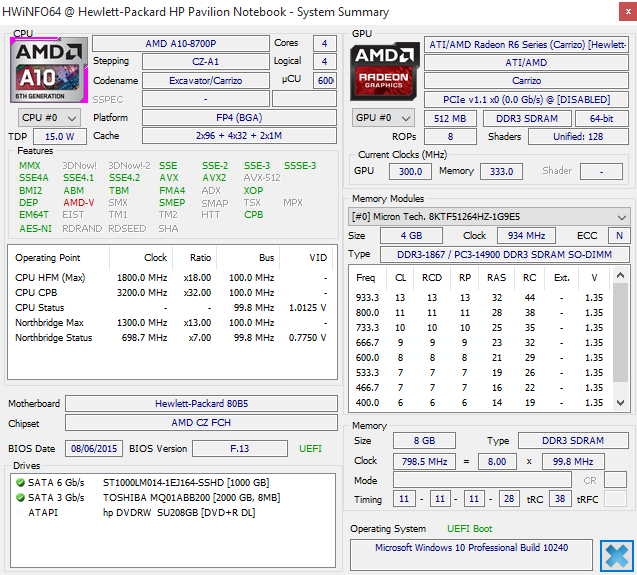Click Microsoft Windows 10 Professional Build 10240 field
Viewport: 637px width, 575px height.
pos(471,555)
